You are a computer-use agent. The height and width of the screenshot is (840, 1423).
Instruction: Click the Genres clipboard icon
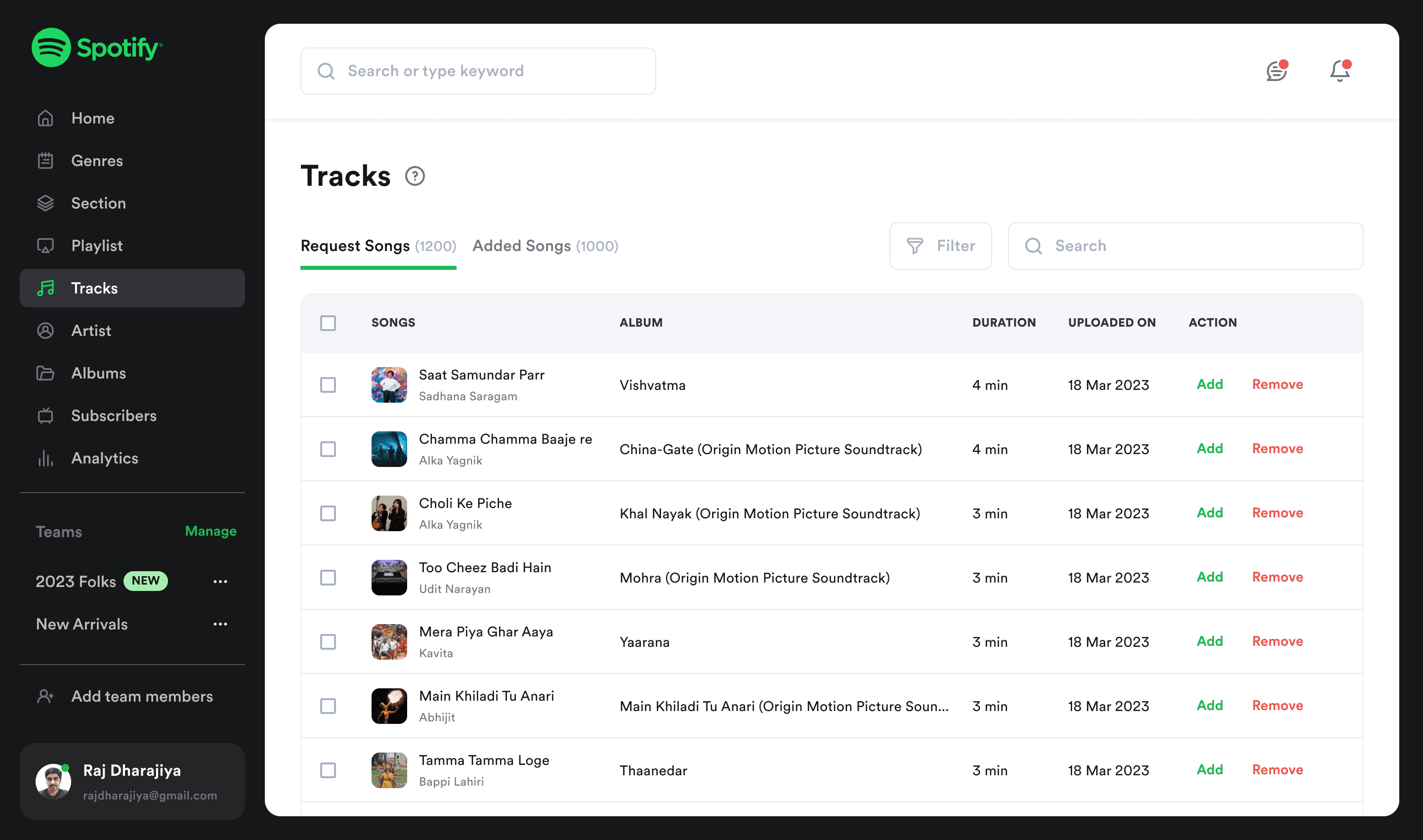(x=45, y=161)
